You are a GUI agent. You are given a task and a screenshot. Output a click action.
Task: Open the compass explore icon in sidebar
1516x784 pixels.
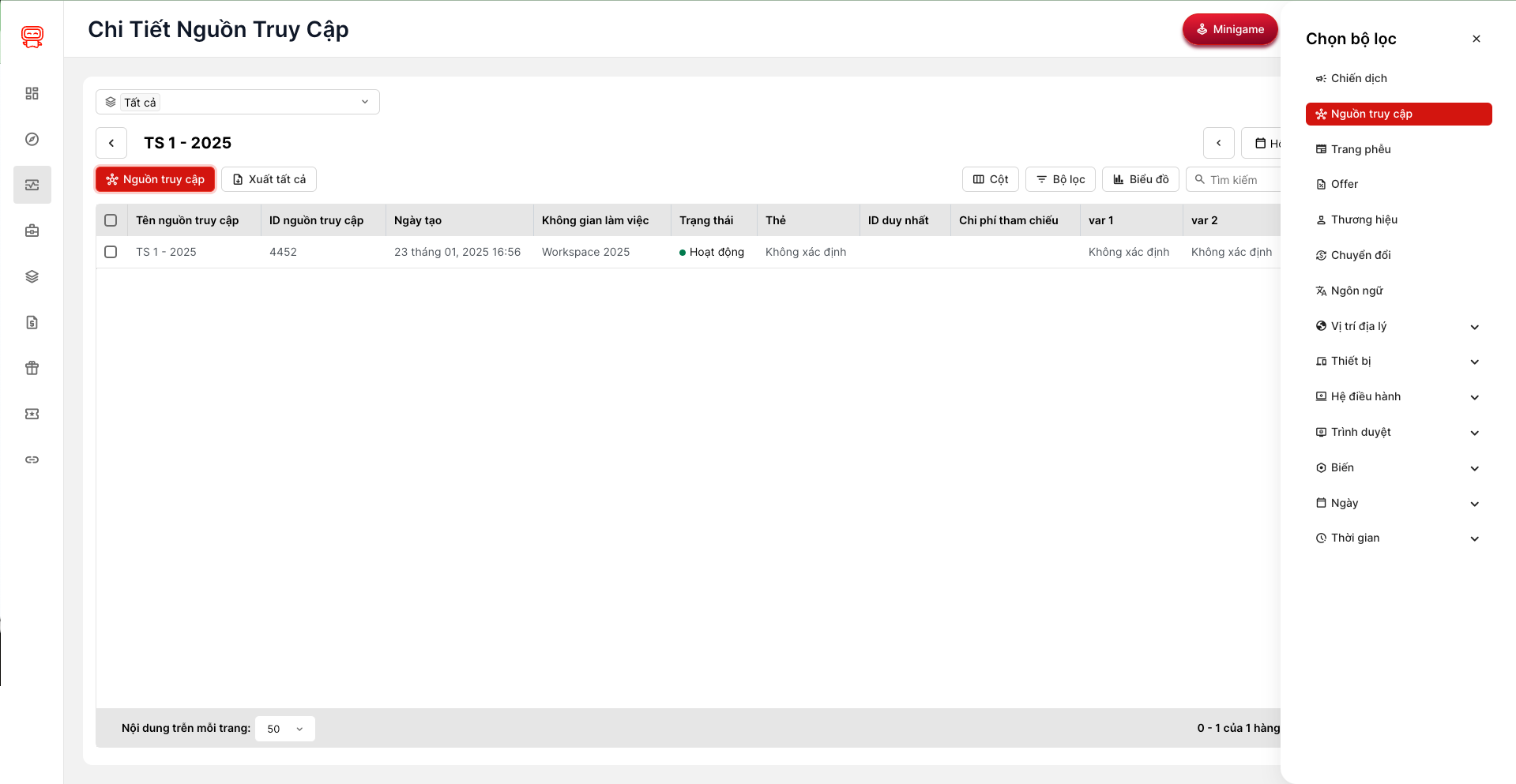click(32, 139)
